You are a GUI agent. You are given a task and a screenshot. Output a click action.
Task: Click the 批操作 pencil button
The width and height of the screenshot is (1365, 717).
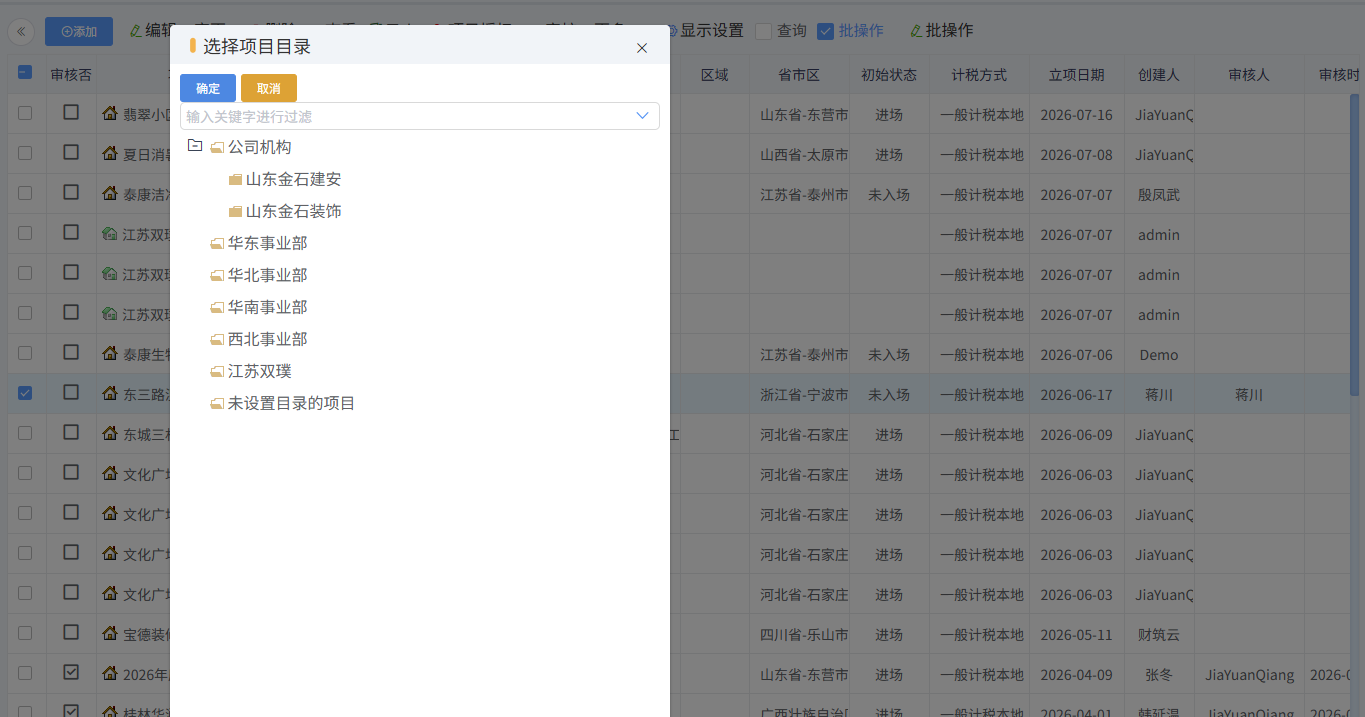pos(941,31)
